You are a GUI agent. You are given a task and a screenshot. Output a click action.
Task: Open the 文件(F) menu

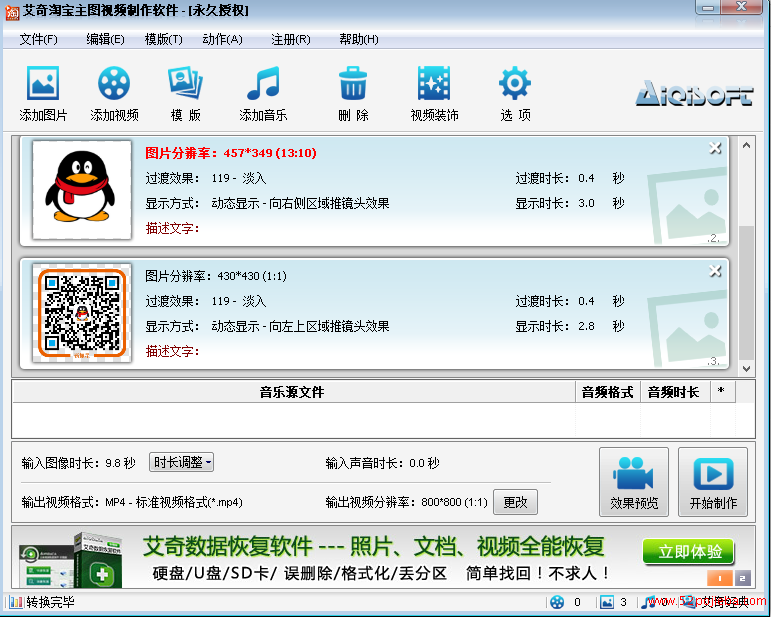click(38, 39)
